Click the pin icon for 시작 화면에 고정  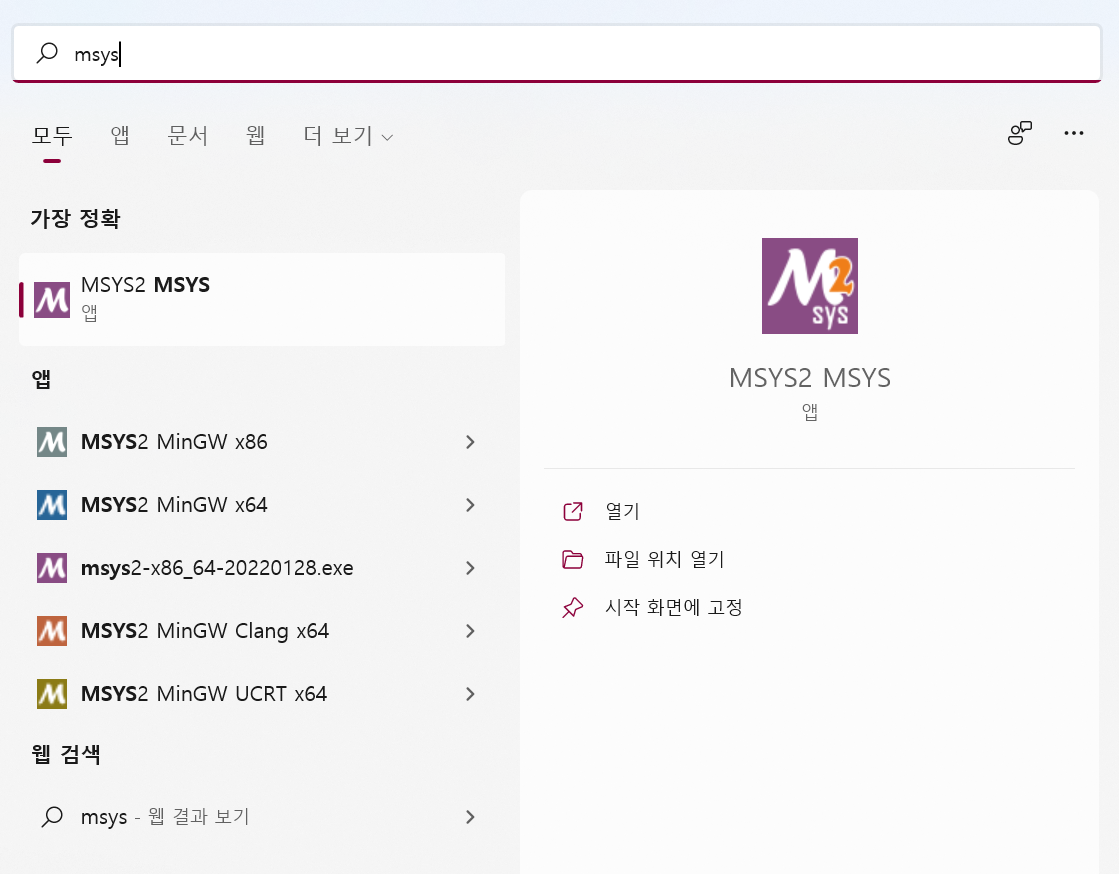click(x=572, y=607)
